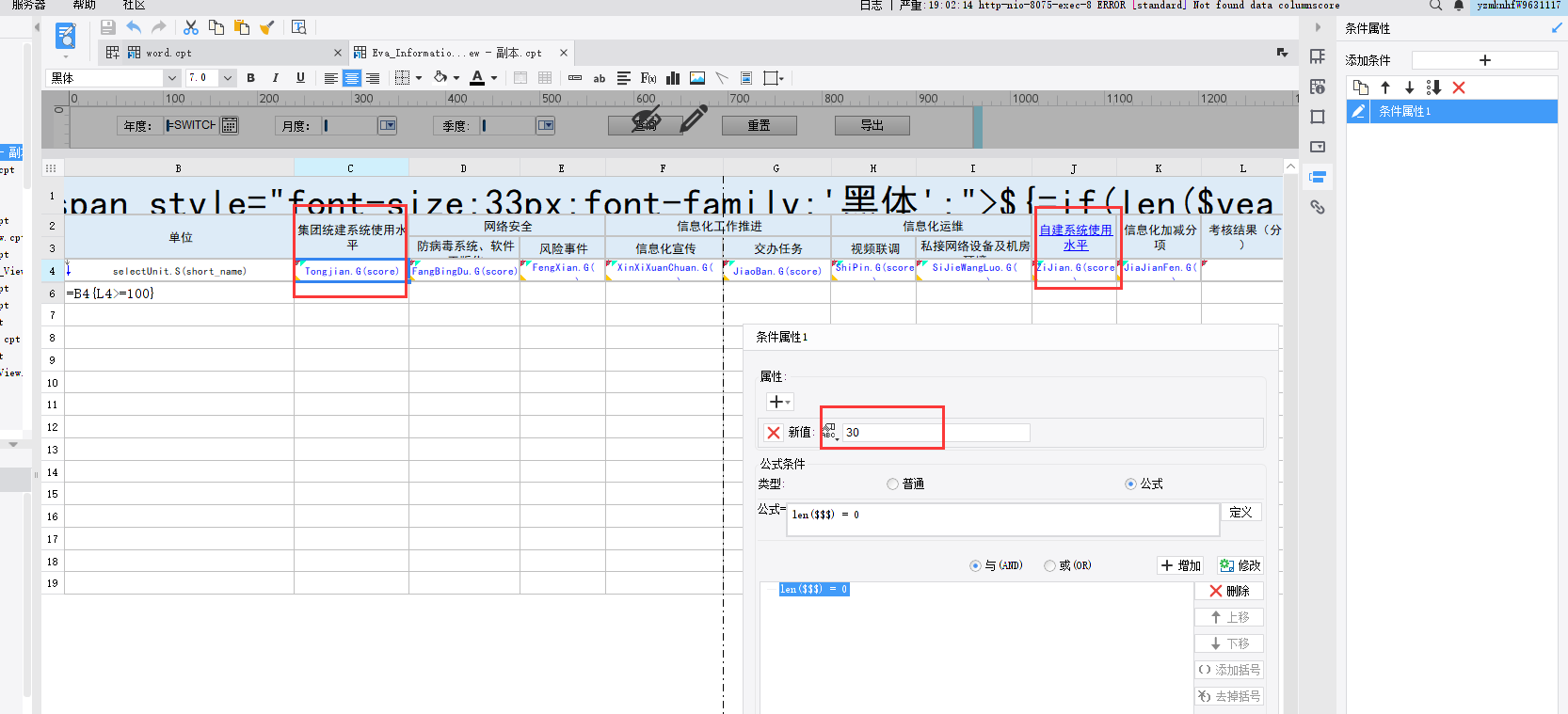Viewport: 1568px width, 714px height.
Task: Align the cell text left
Action: pyautogui.click(x=331, y=78)
